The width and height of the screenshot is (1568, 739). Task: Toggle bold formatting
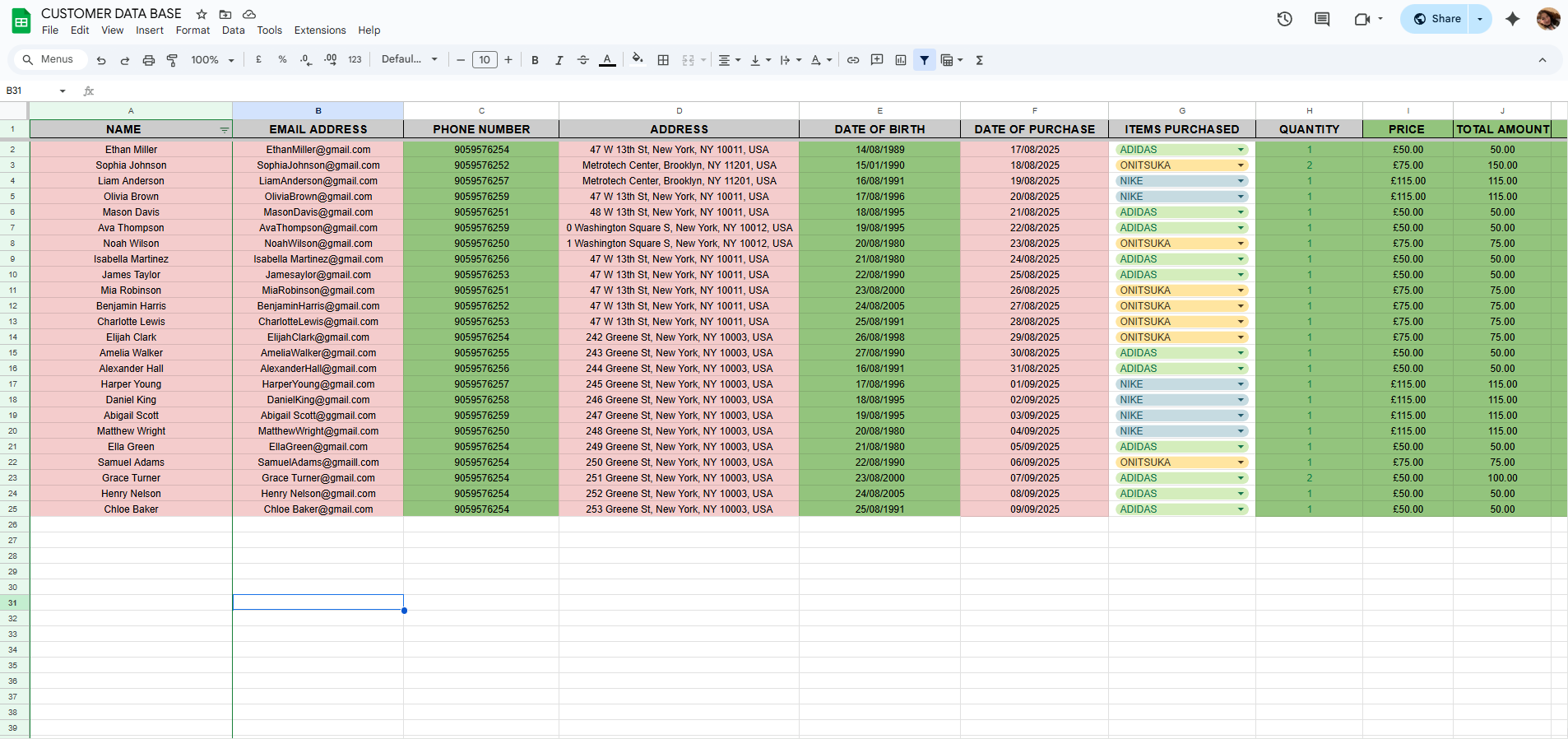(535, 60)
